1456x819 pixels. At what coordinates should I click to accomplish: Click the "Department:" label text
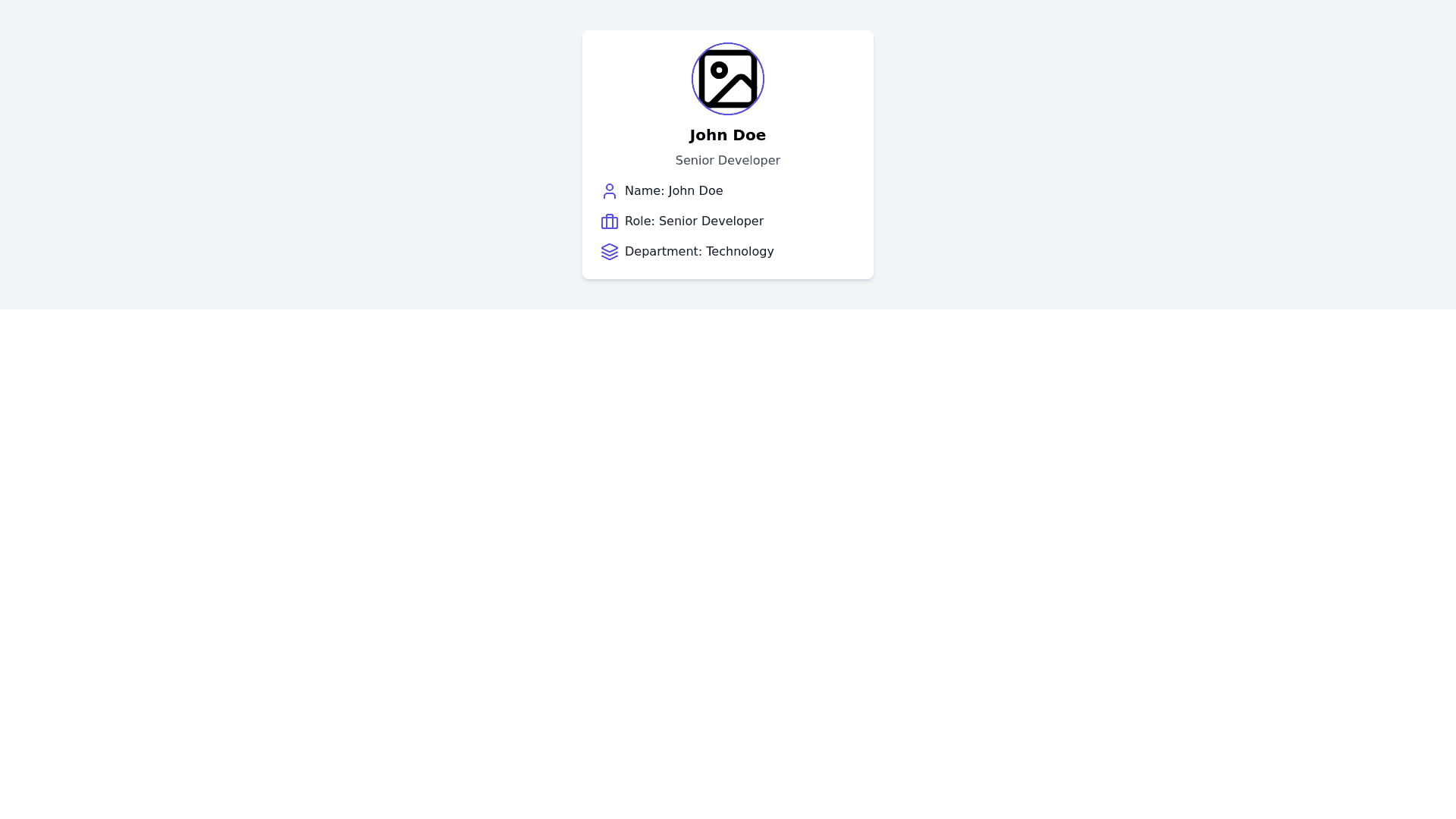click(x=664, y=252)
